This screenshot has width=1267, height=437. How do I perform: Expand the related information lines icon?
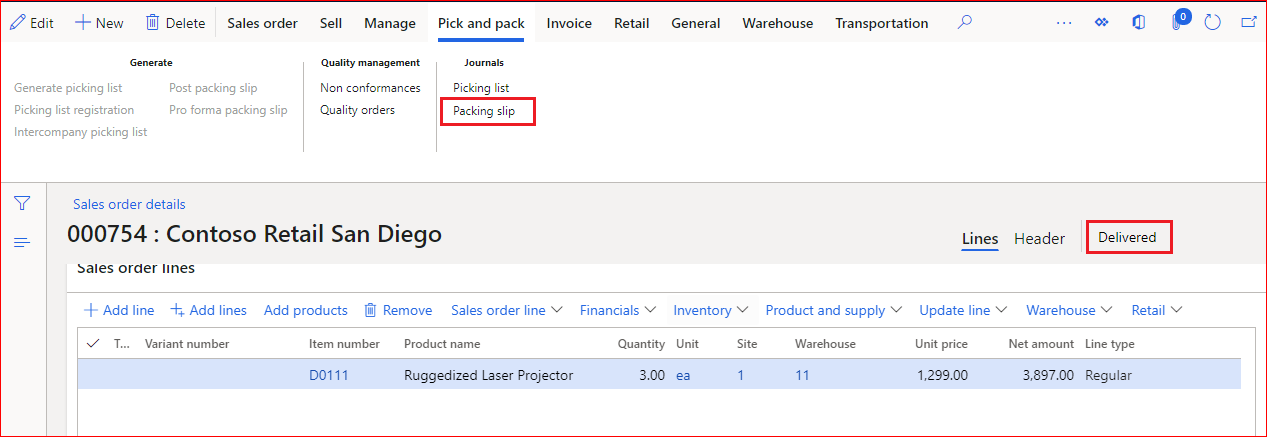(22, 243)
